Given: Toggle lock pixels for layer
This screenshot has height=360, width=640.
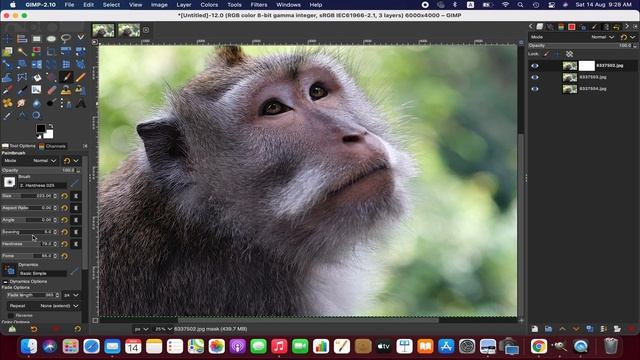Looking at the screenshot, I should (547, 54).
